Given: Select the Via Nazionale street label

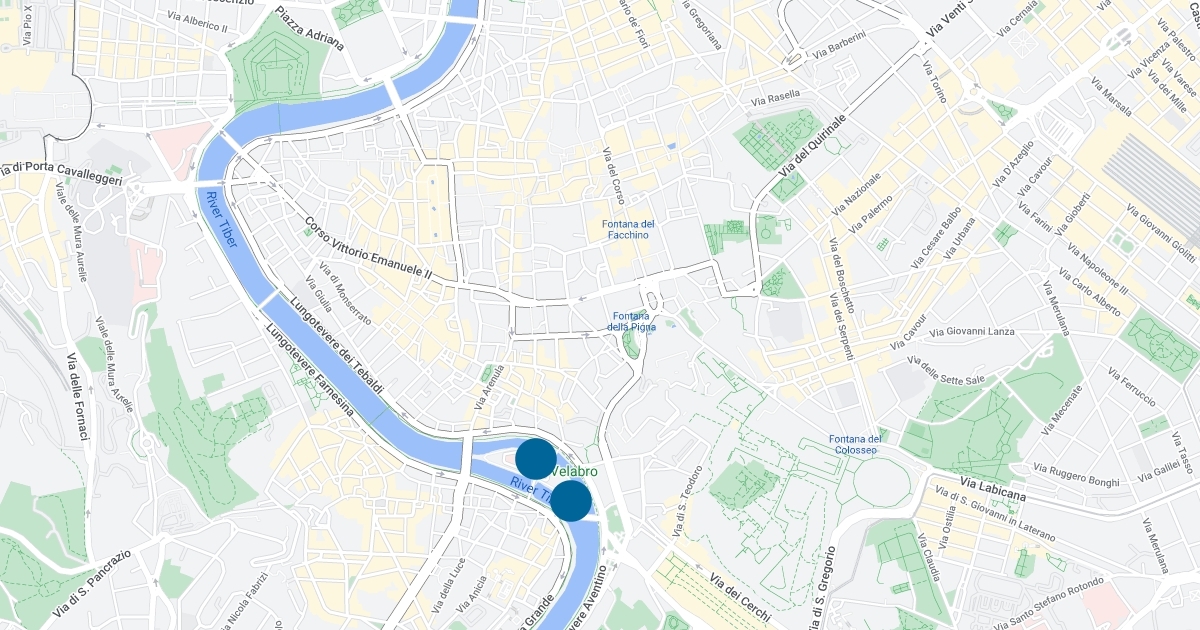Looking at the screenshot, I should [x=857, y=194].
